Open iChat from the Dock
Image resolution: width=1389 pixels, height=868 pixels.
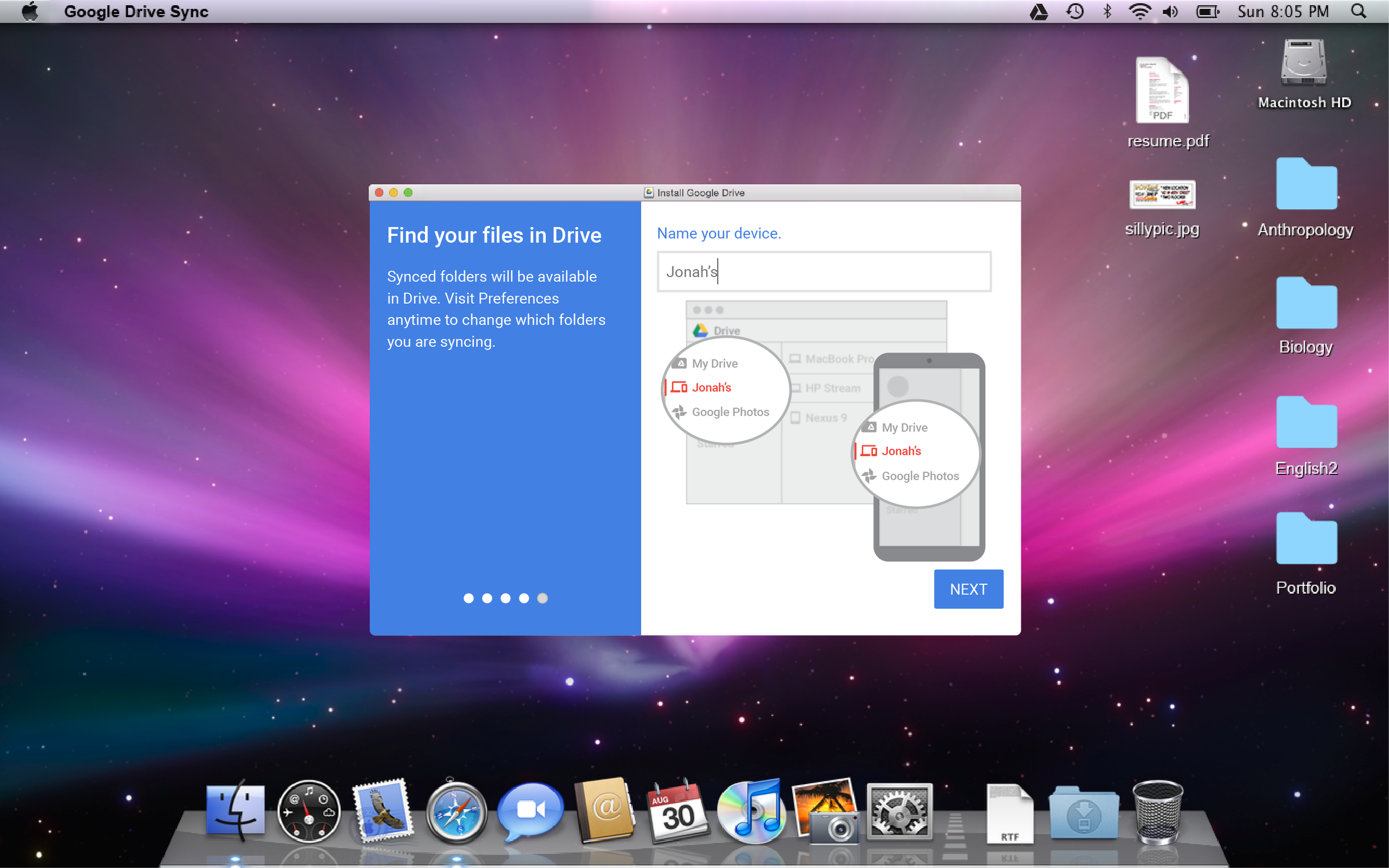530,812
